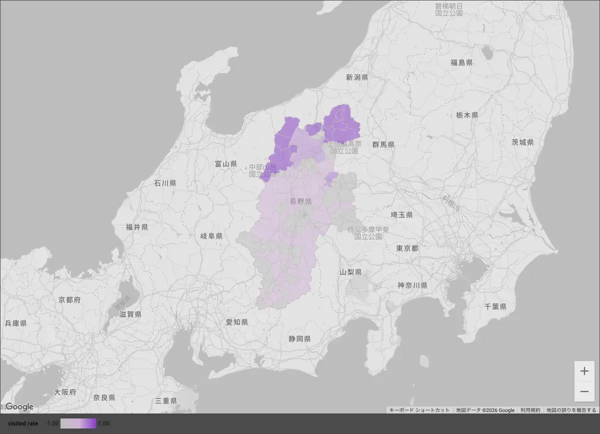Click the 静岡県 prefecture label
600x434 pixels.
[300, 339]
